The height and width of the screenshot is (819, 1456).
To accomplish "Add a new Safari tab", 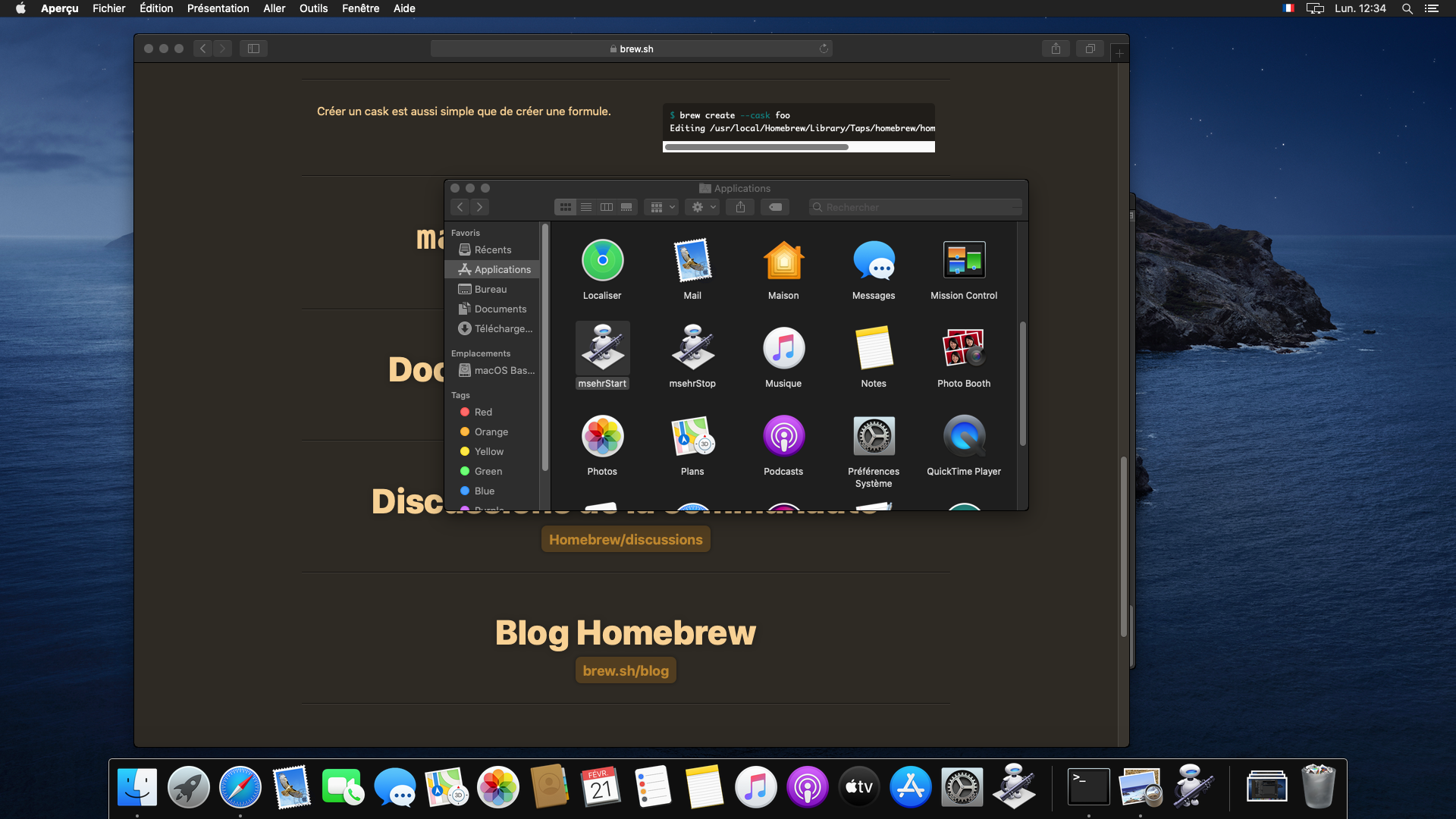I will [1119, 53].
